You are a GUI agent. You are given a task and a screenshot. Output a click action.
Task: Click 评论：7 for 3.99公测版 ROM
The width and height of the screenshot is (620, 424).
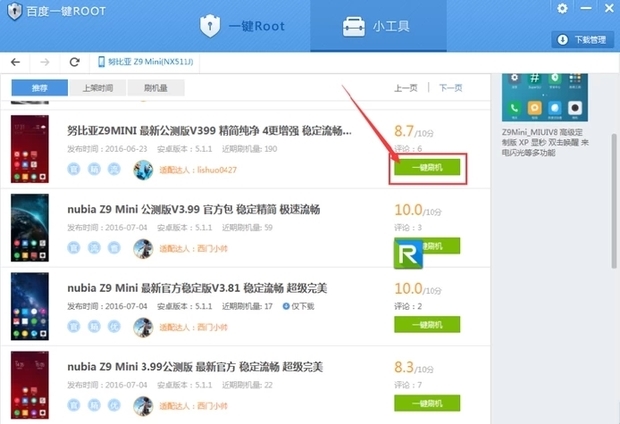pos(408,385)
